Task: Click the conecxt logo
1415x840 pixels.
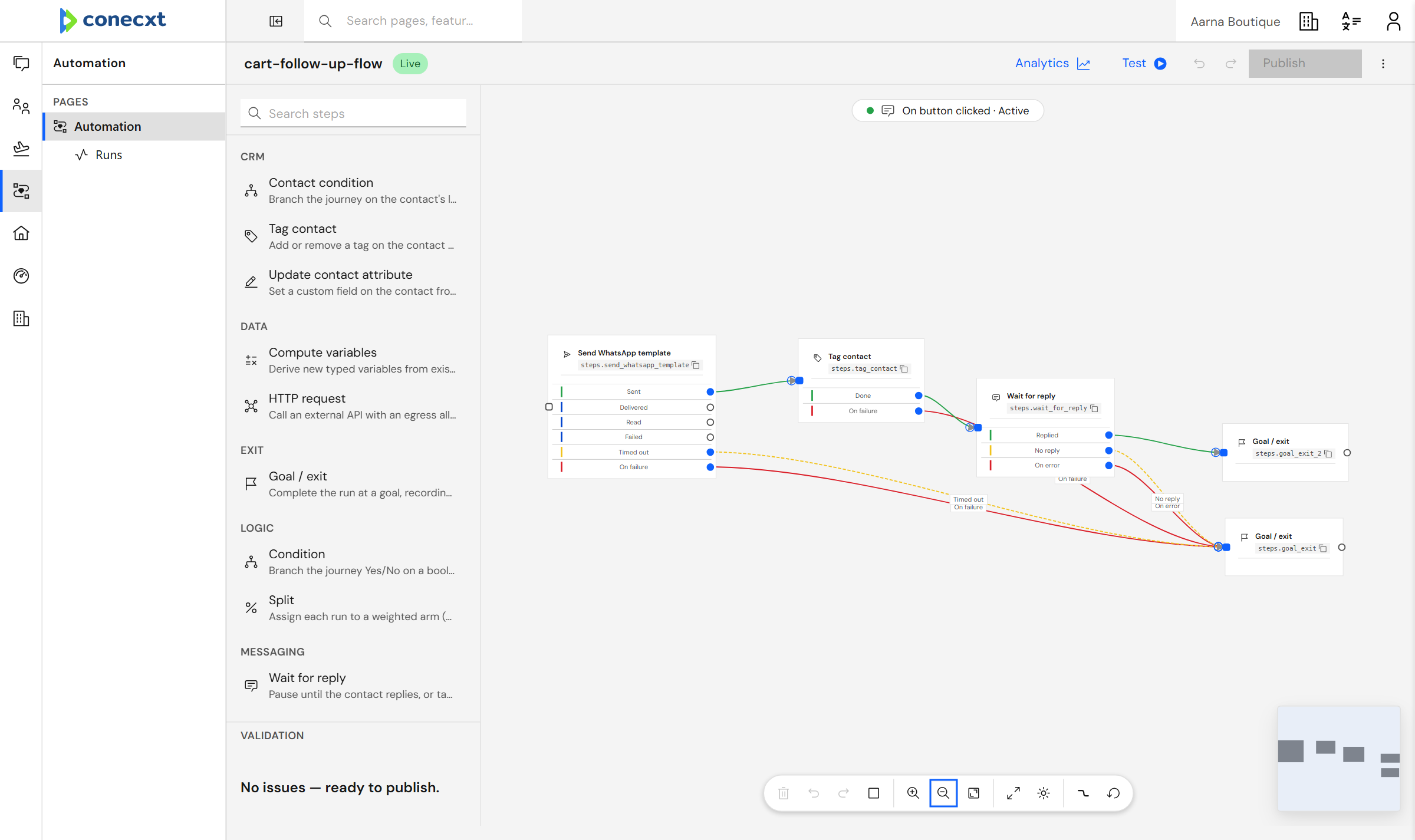Action: (x=113, y=20)
